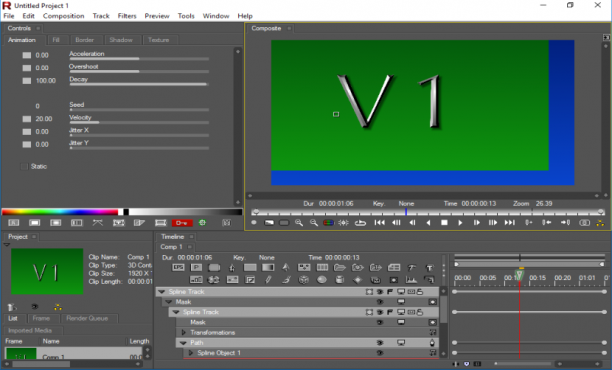Toggle the RGB channels icon
612x370 pixels.
click(328, 222)
